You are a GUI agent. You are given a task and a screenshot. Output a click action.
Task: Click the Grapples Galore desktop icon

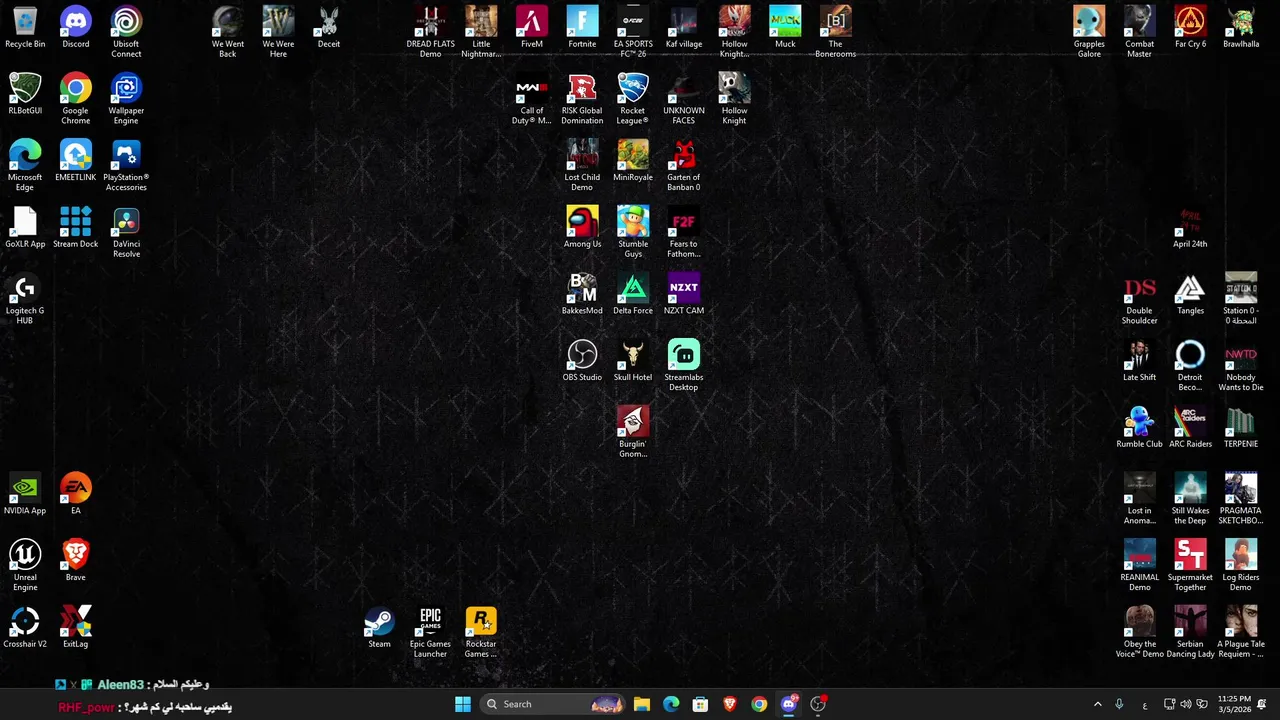(1089, 32)
